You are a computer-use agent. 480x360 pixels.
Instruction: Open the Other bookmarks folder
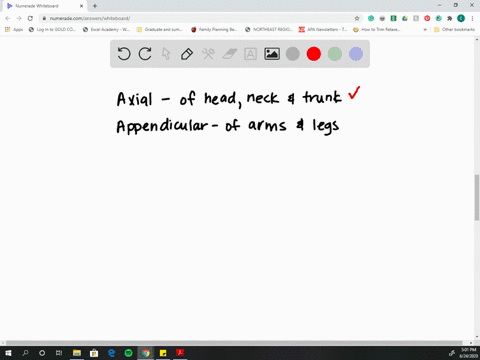455,29
